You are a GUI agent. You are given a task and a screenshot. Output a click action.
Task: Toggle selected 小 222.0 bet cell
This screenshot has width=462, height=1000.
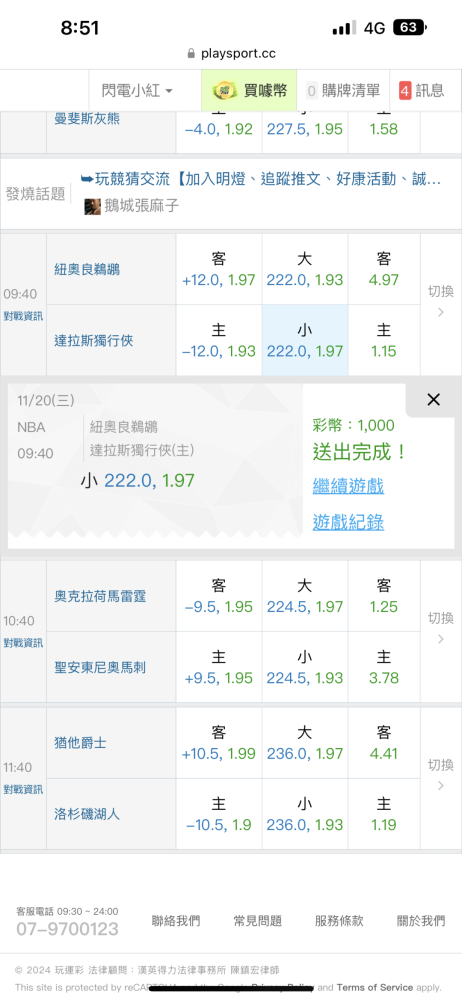(305, 341)
